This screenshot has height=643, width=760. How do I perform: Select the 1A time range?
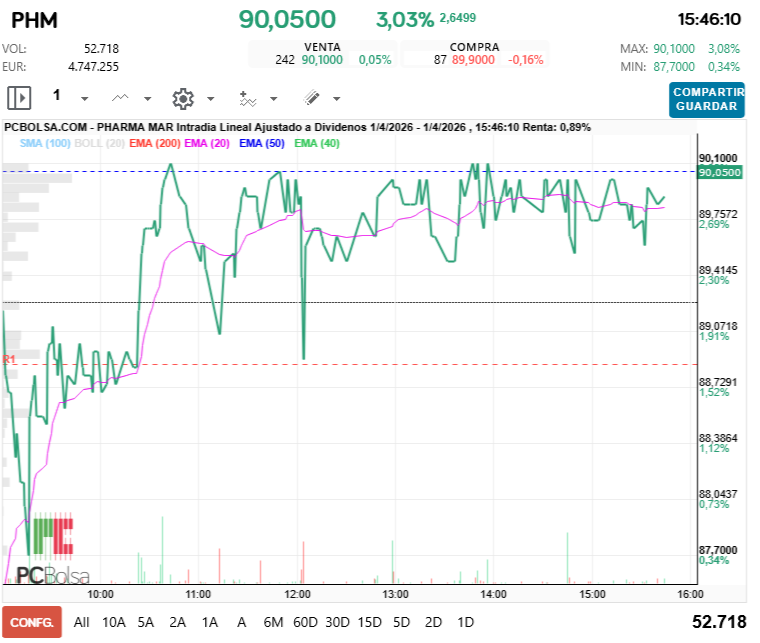(209, 622)
